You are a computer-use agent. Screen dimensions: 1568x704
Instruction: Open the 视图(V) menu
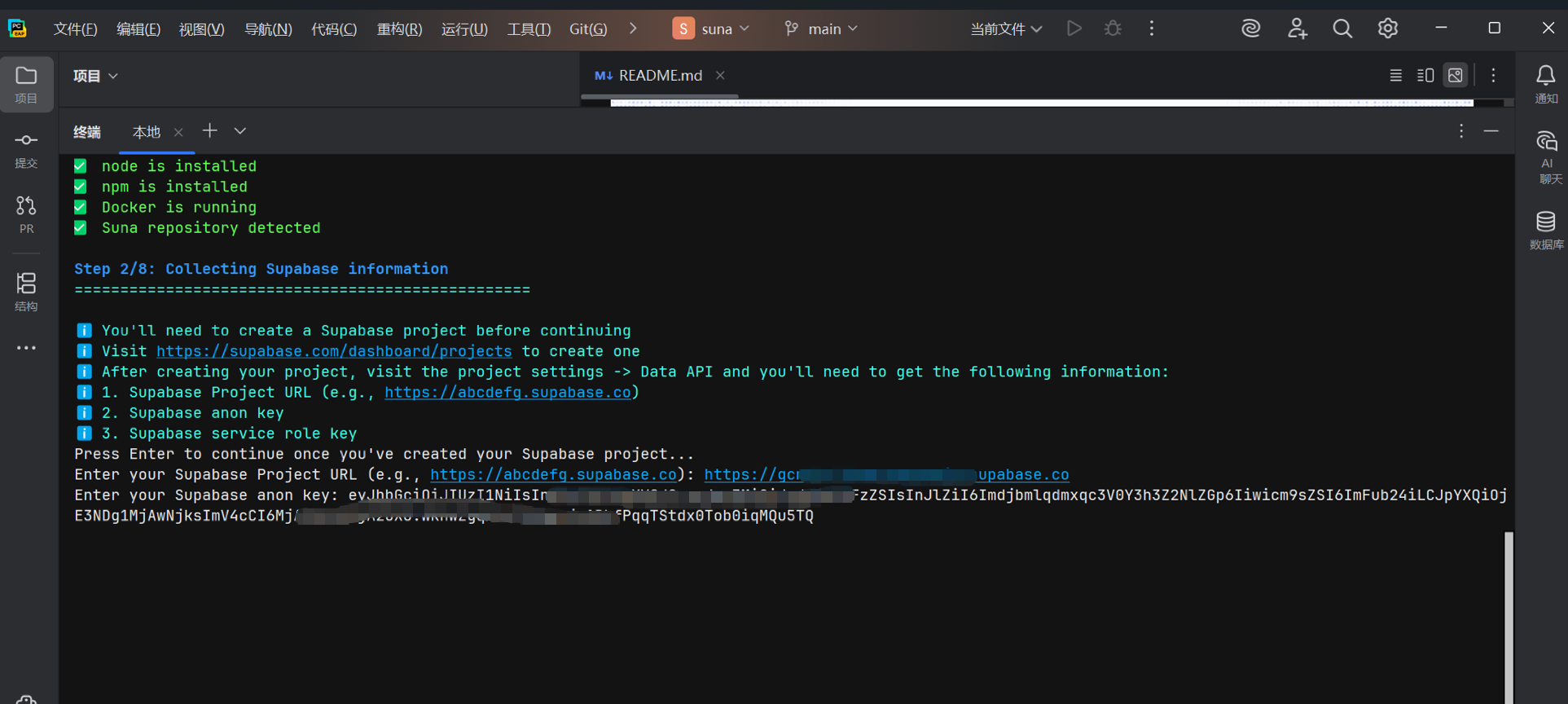click(x=202, y=29)
